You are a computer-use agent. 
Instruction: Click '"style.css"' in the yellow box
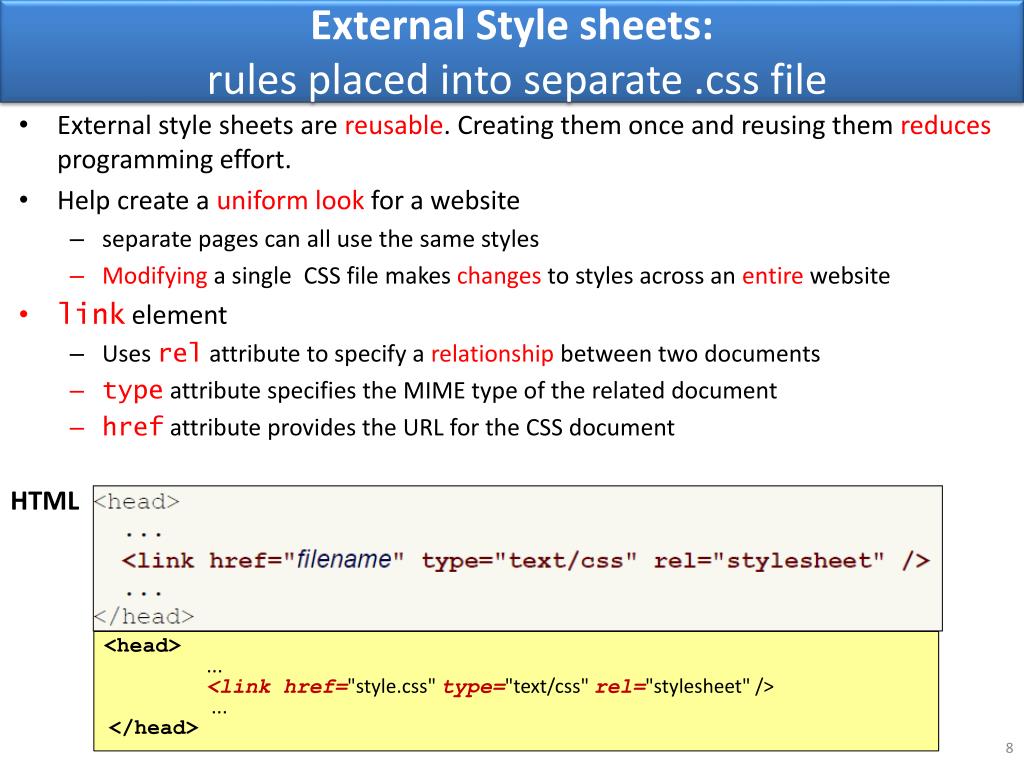392,686
